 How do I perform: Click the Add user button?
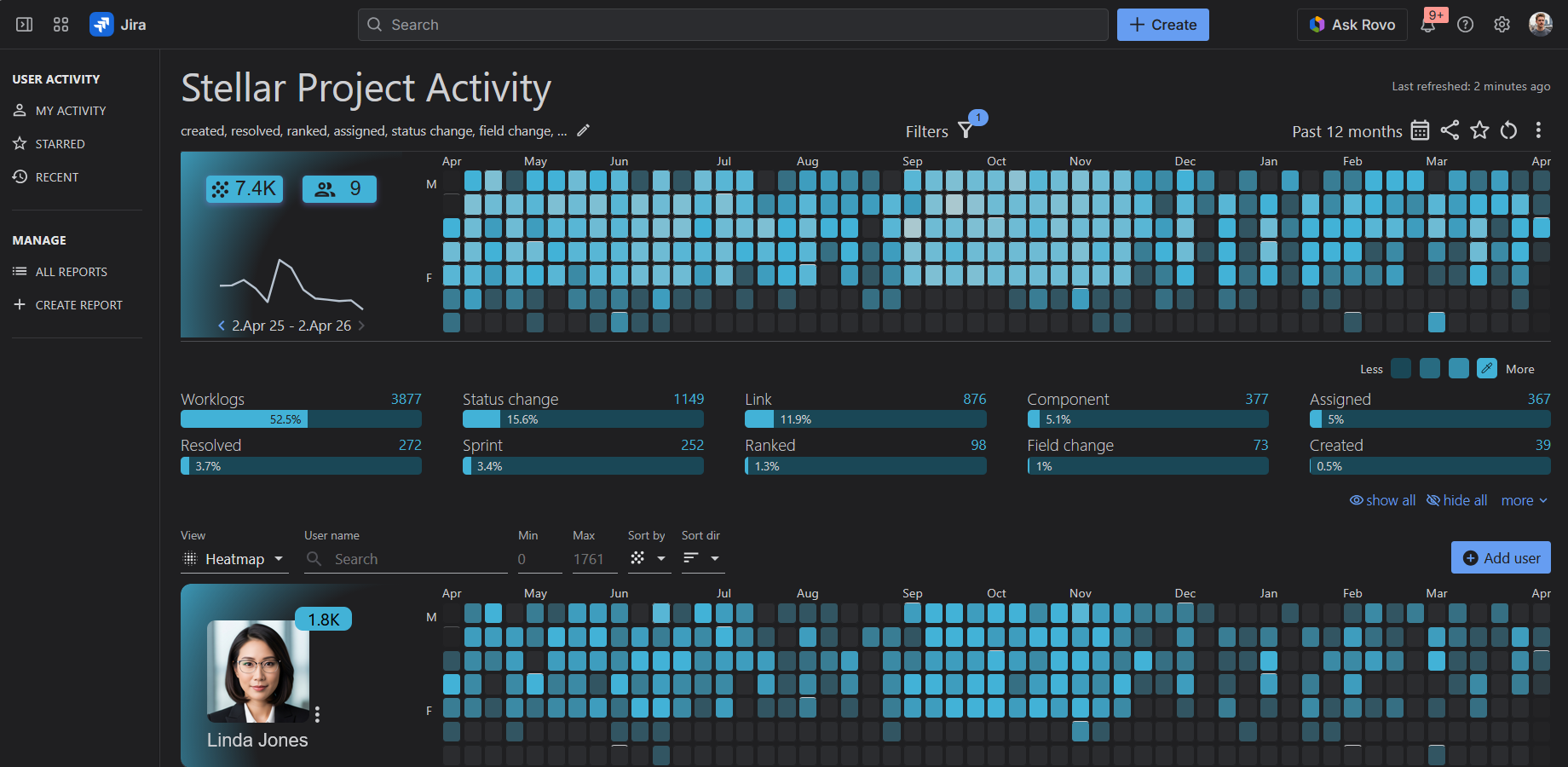1500,557
